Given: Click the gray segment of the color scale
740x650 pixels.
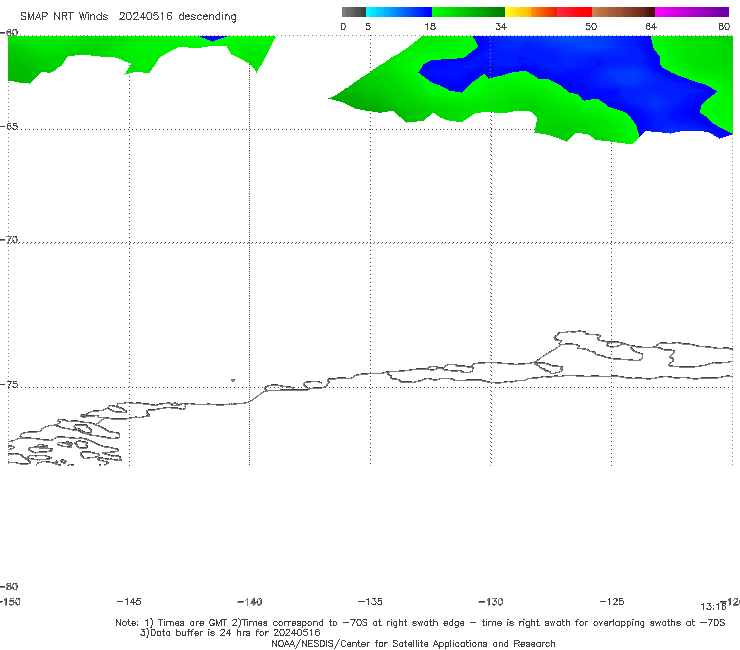Looking at the screenshot, I should pyautogui.click(x=354, y=12).
